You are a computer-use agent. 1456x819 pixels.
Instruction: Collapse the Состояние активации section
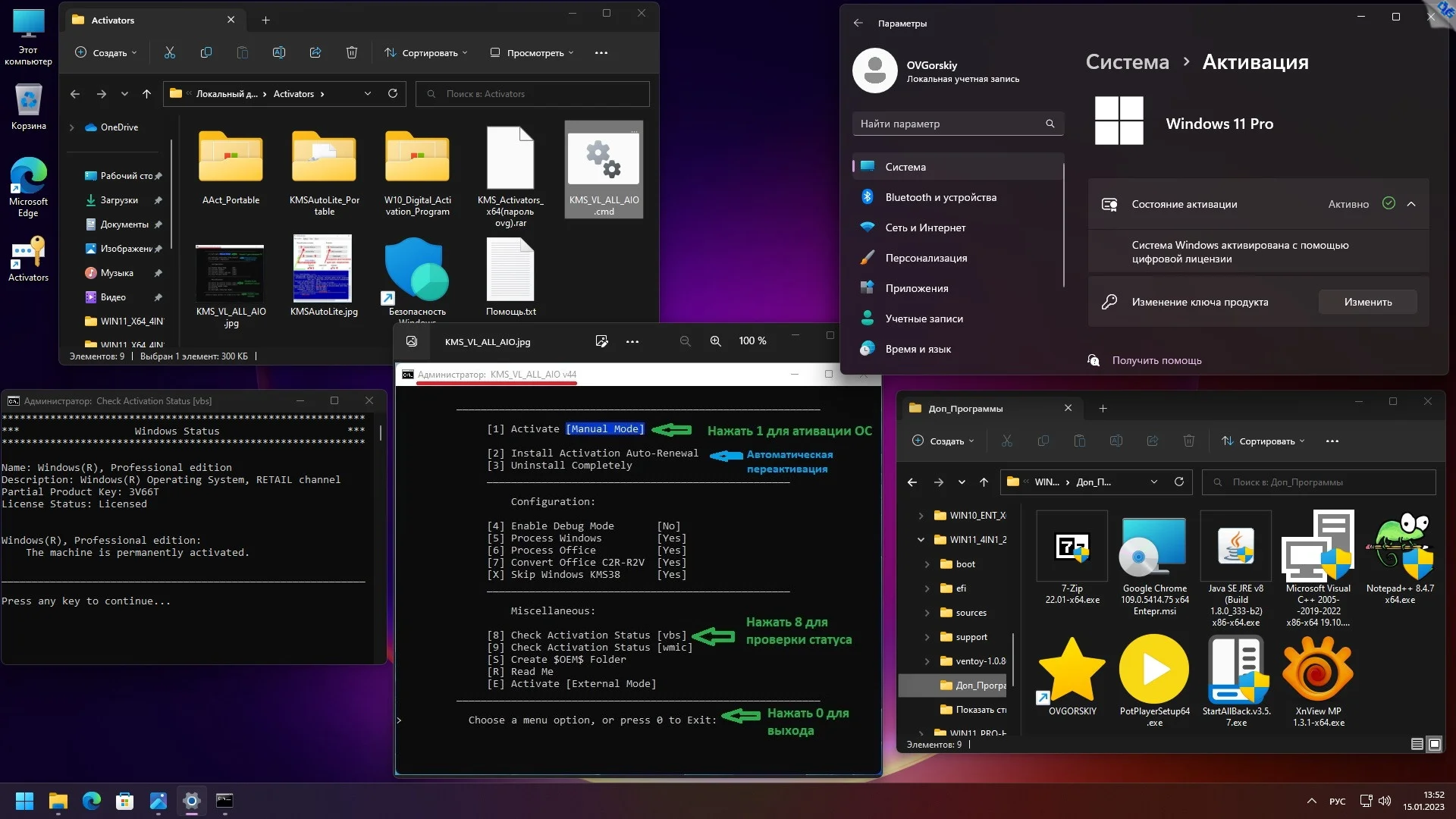tap(1411, 203)
